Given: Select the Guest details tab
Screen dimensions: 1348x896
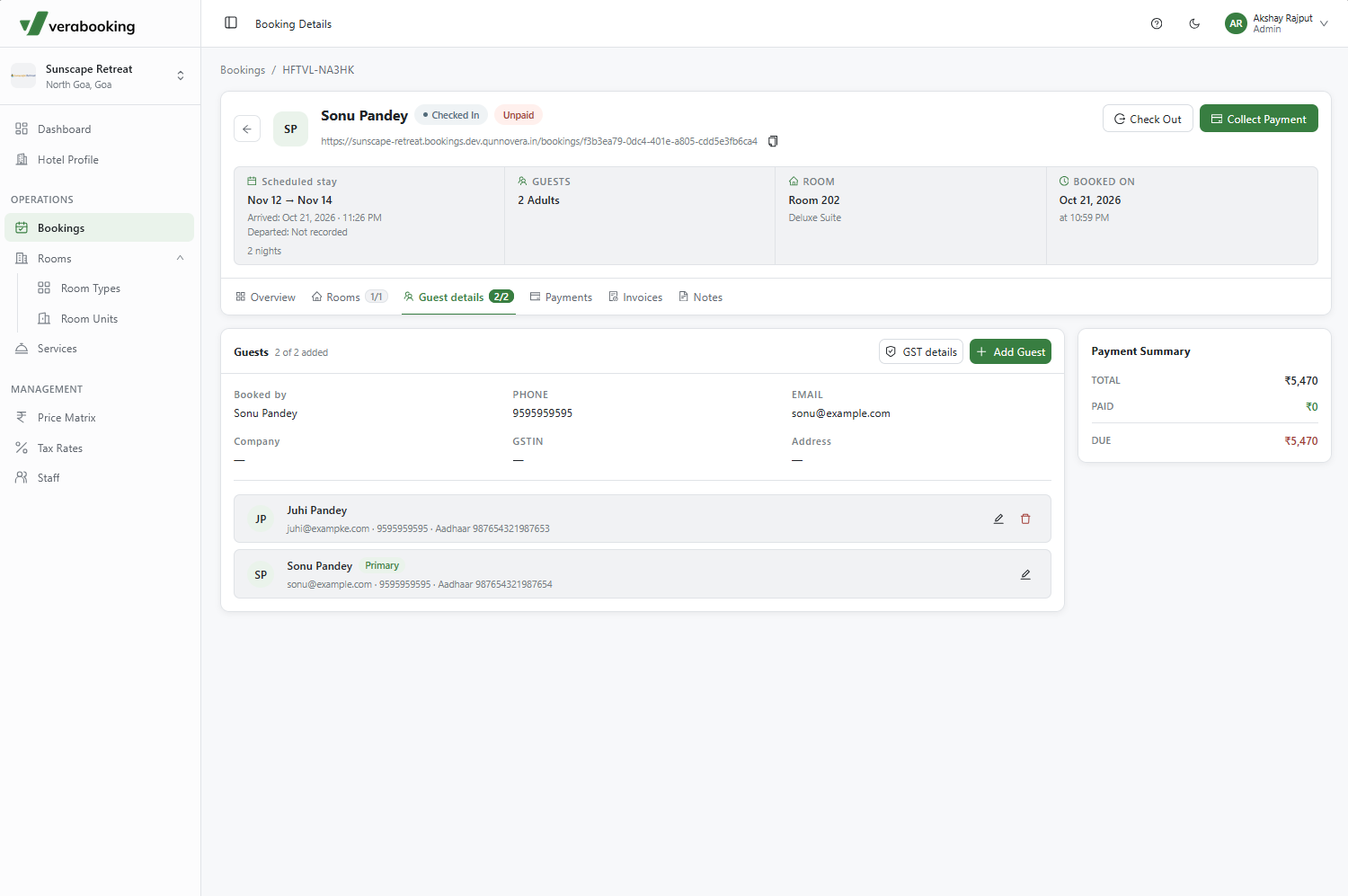Looking at the screenshot, I should click(458, 297).
